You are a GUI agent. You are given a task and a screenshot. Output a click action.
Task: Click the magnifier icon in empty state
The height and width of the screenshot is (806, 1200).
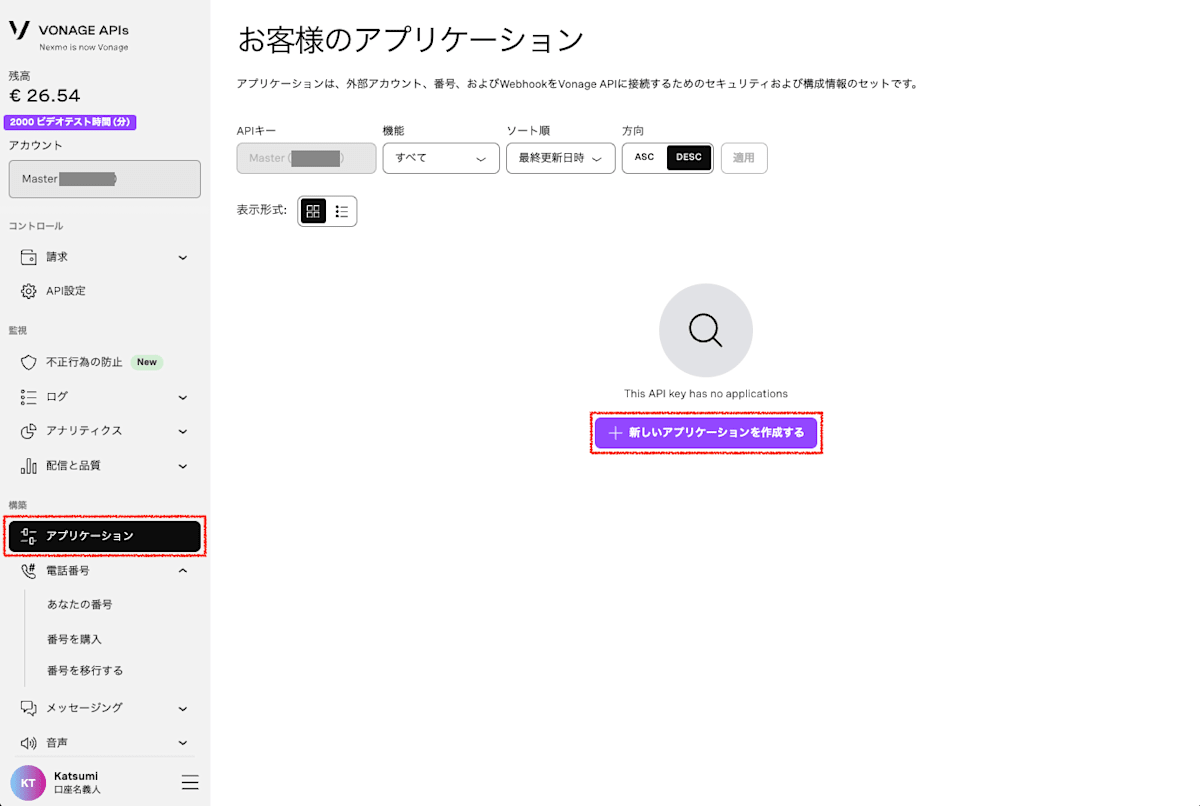click(706, 330)
